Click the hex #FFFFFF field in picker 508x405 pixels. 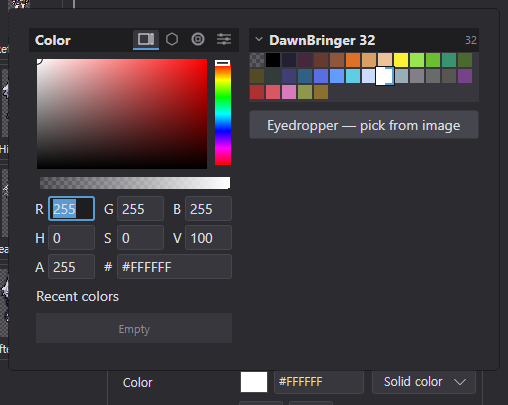pos(174,267)
